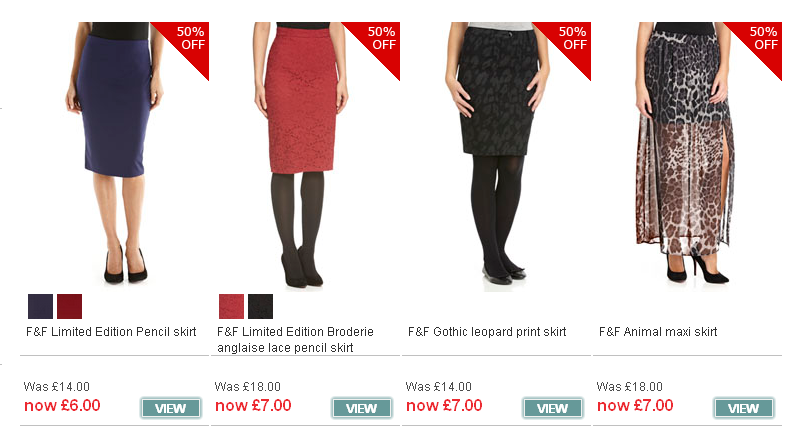Select the black Broderie anglaise skirt swatch

[261, 306]
